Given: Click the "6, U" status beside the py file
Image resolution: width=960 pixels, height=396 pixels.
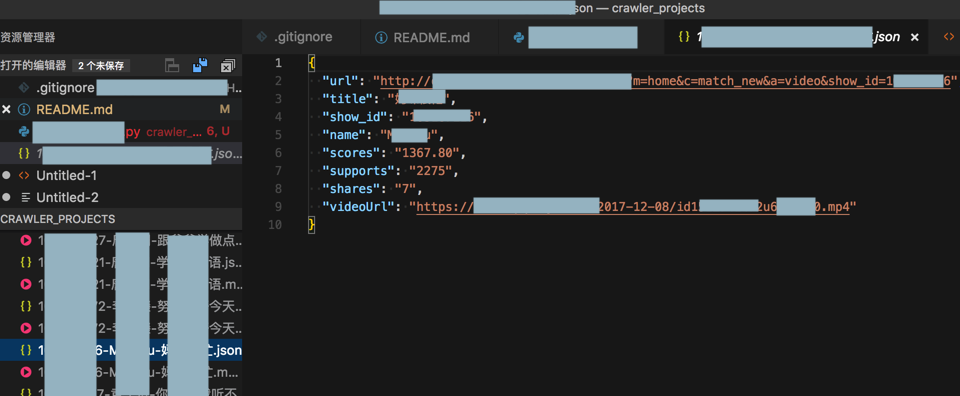Looking at the screenshot, I should pyautogui.click(x=218, y=132).
